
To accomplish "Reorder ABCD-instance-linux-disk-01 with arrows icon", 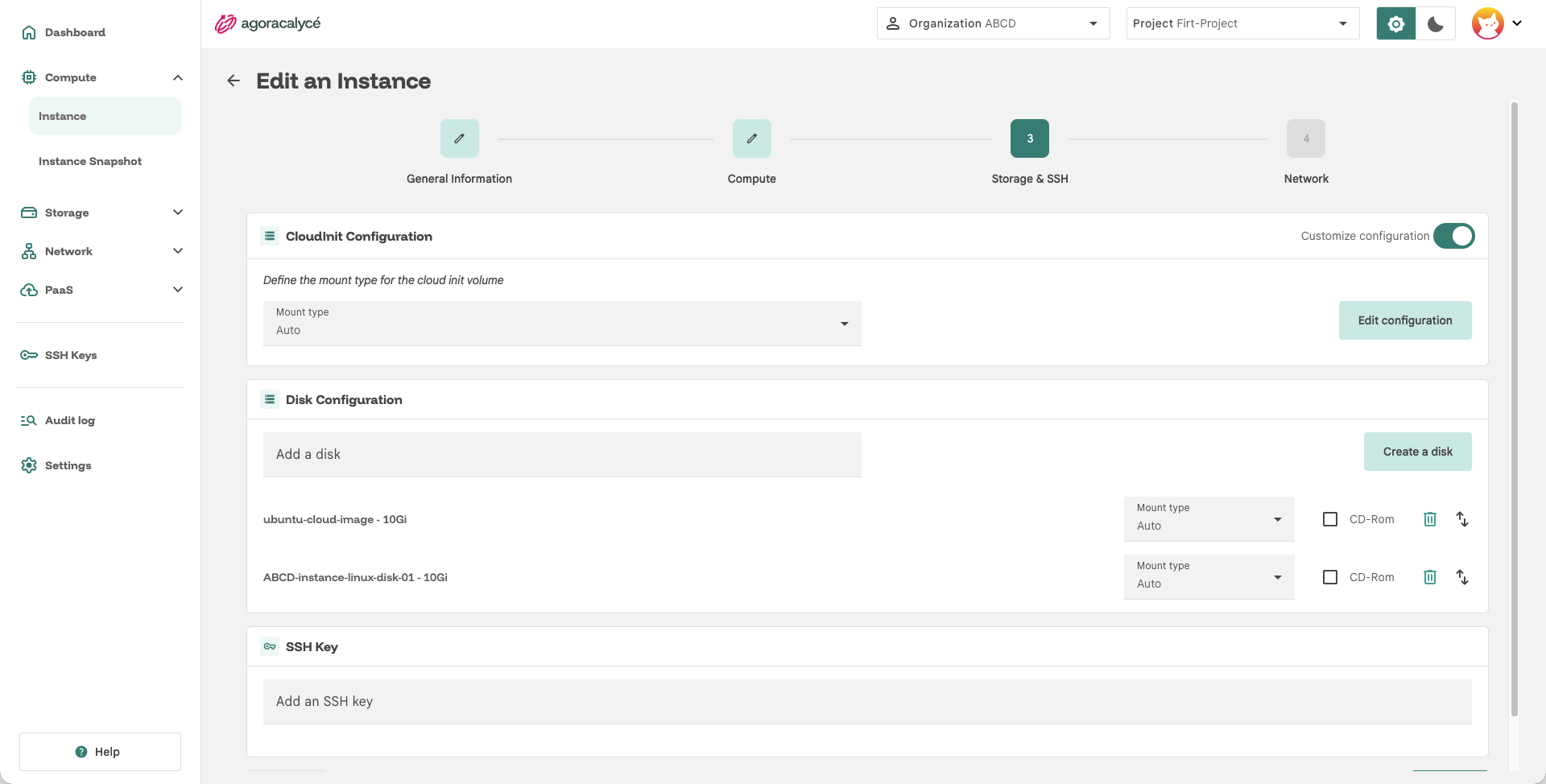I will [1462, 577].
